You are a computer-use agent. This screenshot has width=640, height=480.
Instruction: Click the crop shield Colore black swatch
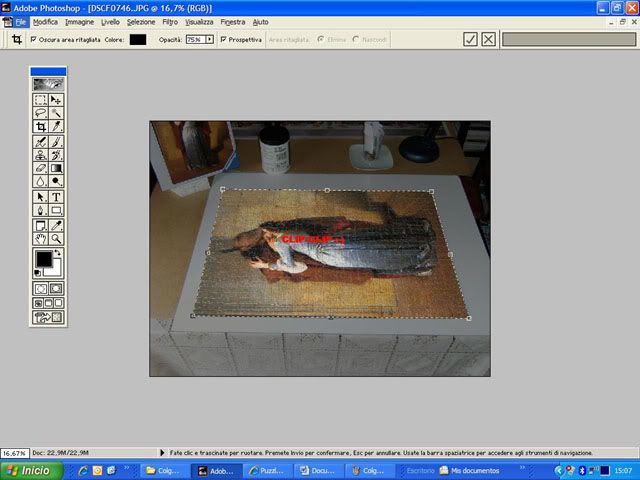click(138, 40)
